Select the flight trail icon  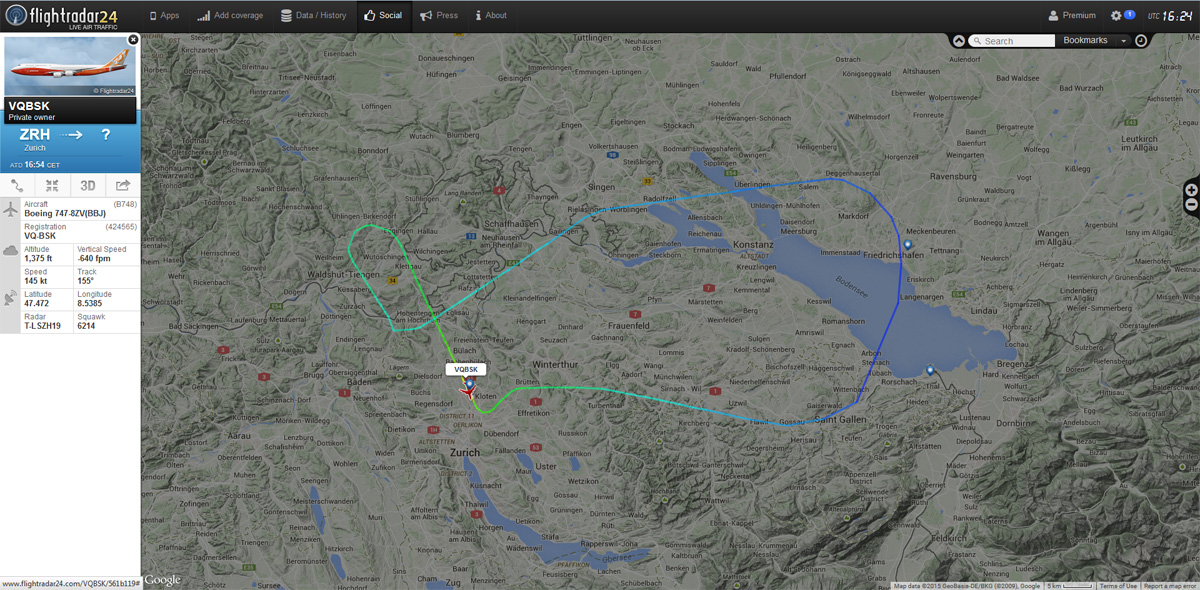(17, 185)
